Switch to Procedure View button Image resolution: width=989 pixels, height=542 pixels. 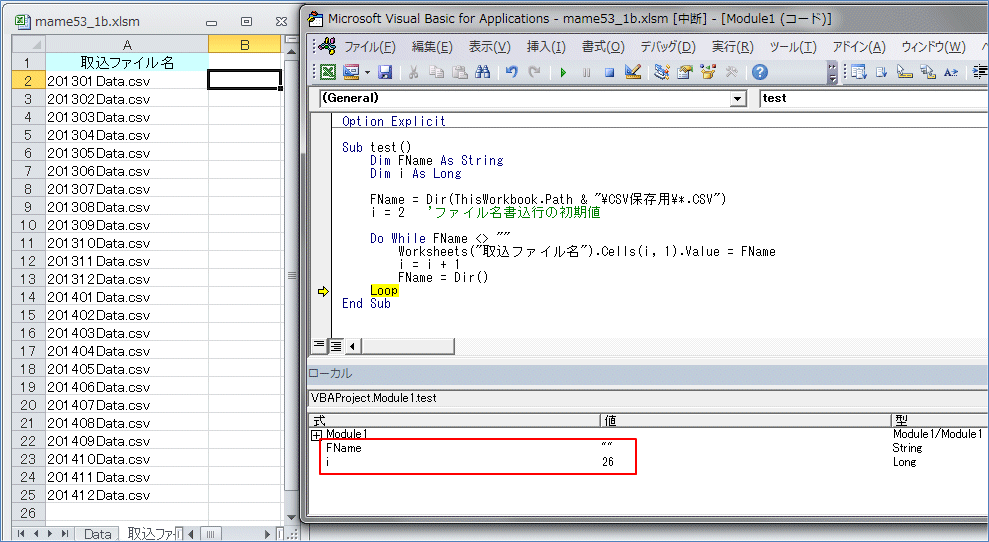tap(319, 346)
